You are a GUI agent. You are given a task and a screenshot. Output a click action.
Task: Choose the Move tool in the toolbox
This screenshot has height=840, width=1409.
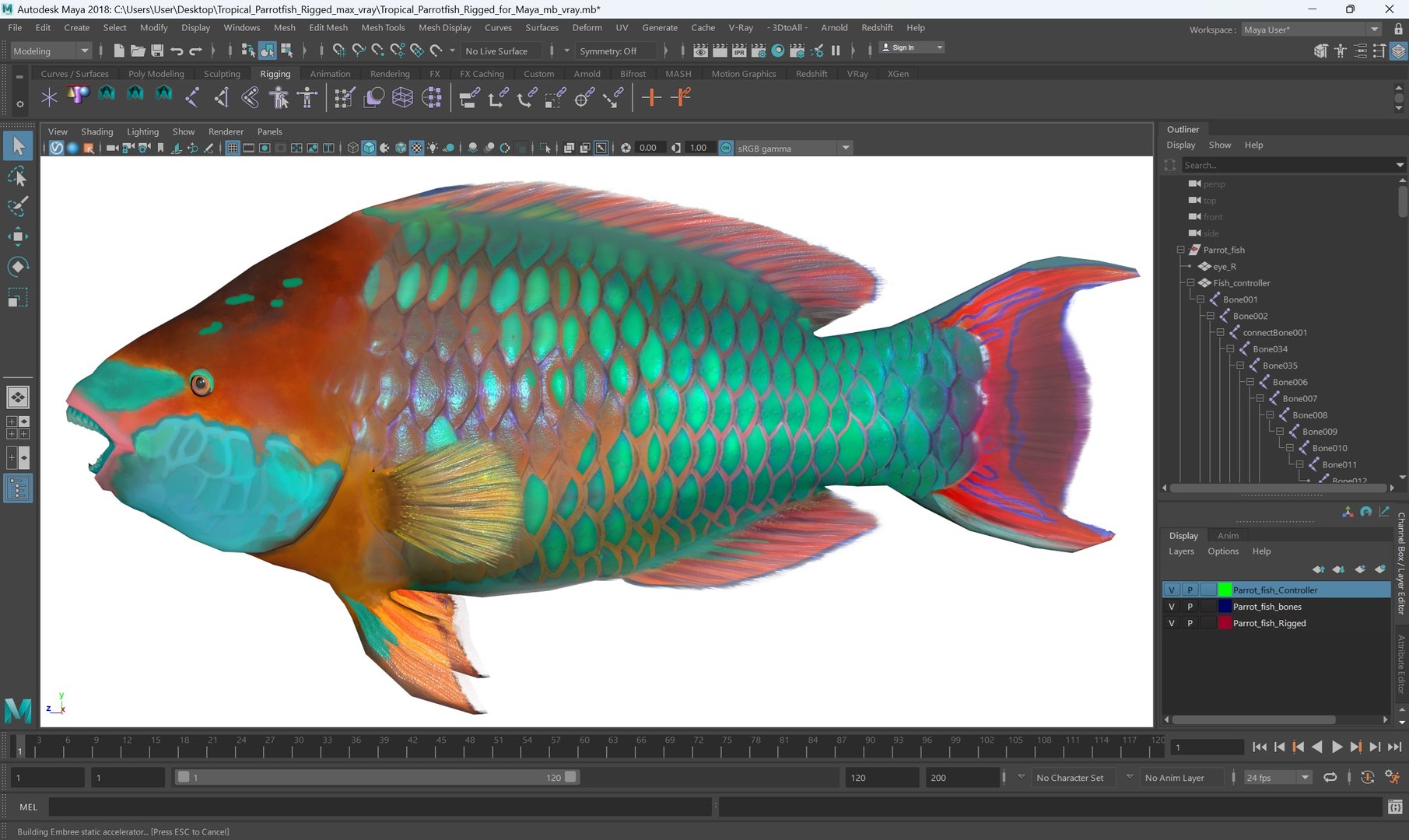coord(18,236)
